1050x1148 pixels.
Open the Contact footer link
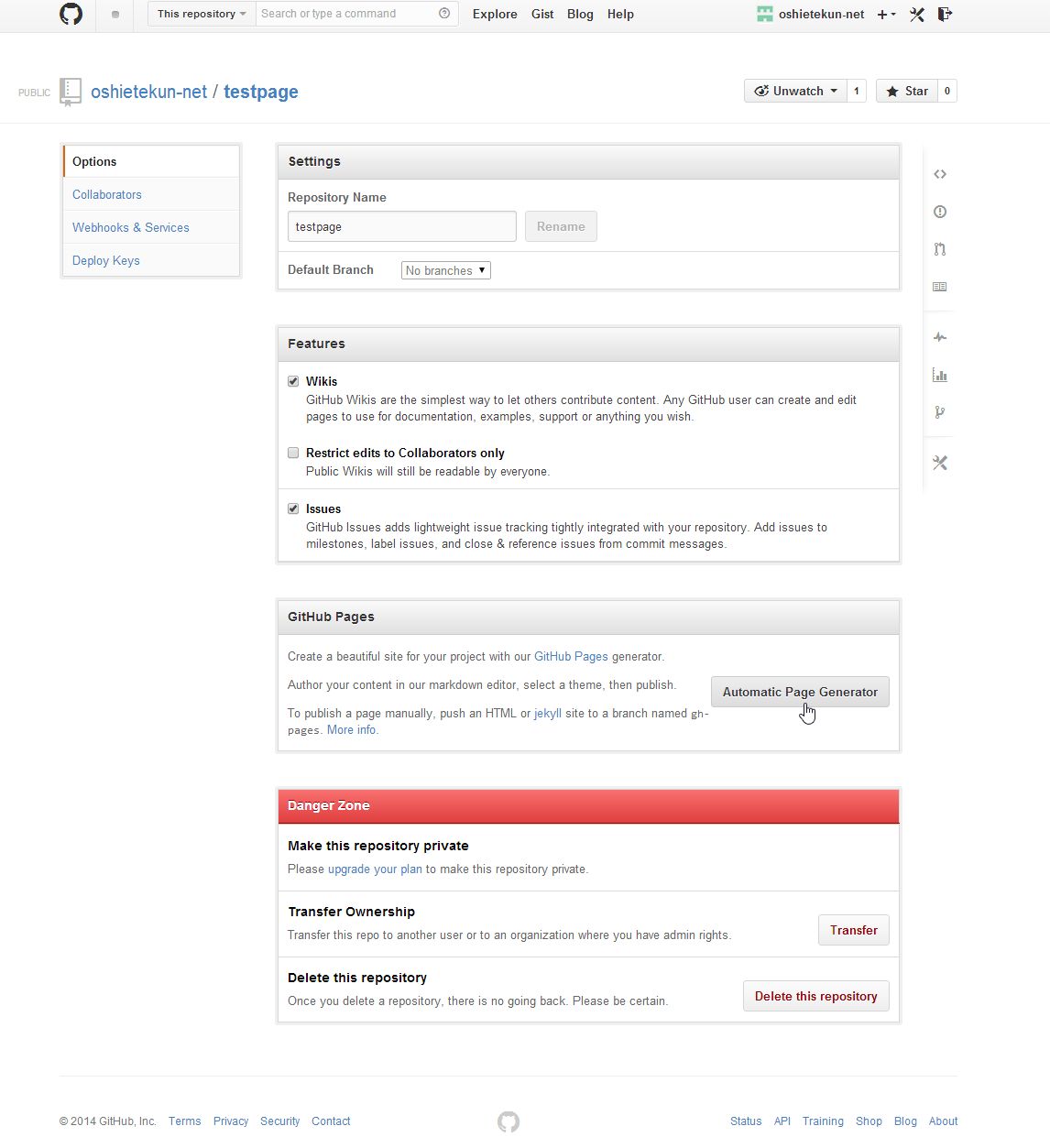click(331, 1121)
